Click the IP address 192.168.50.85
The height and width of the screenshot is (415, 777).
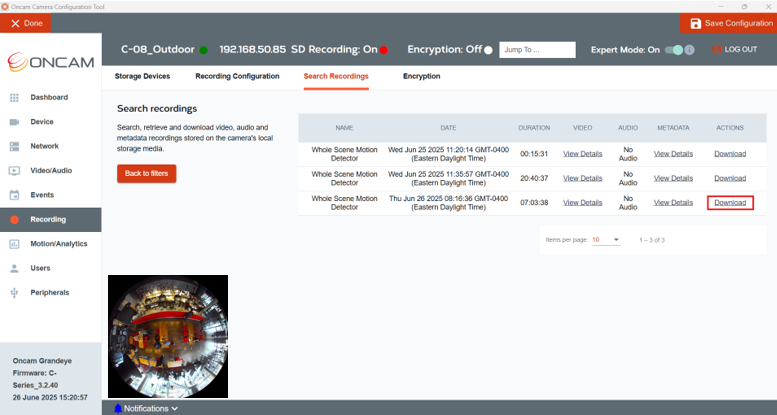(x=253, y=50)
